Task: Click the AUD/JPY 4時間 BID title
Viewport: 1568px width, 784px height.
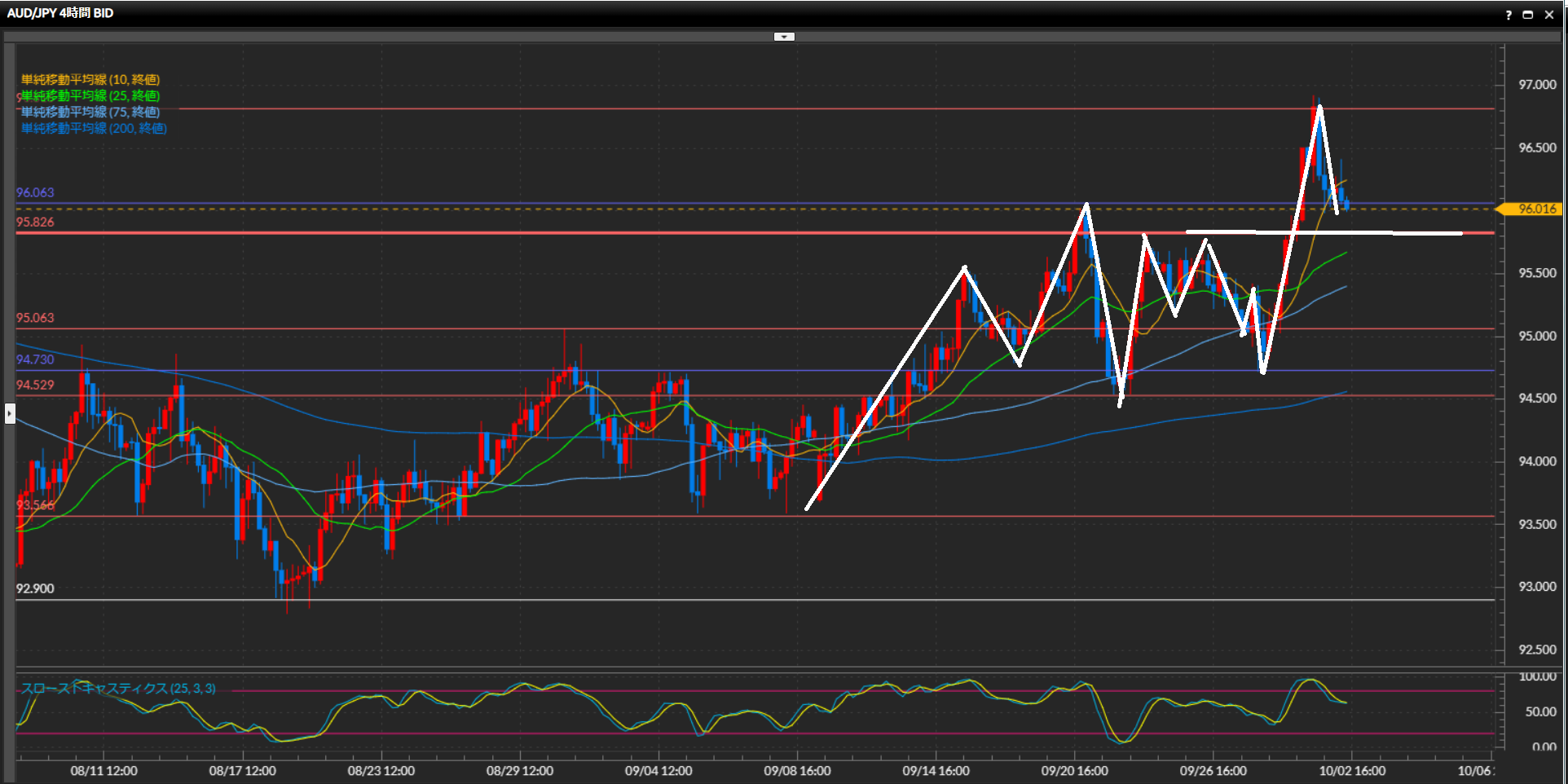Action: click(x=60, y=13)
